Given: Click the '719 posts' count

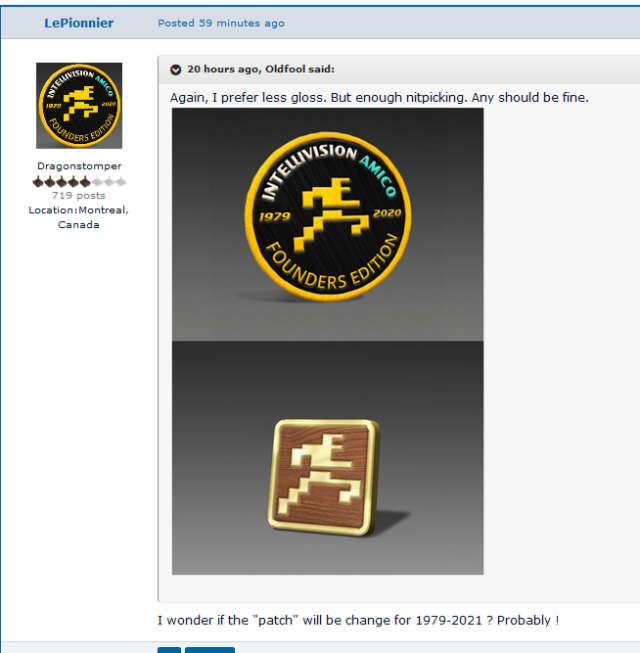Looking at the screenshot, I should click(79, 195).
